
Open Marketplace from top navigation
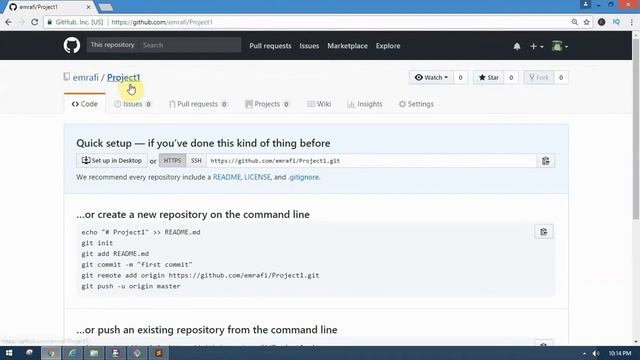pos(347,46)
